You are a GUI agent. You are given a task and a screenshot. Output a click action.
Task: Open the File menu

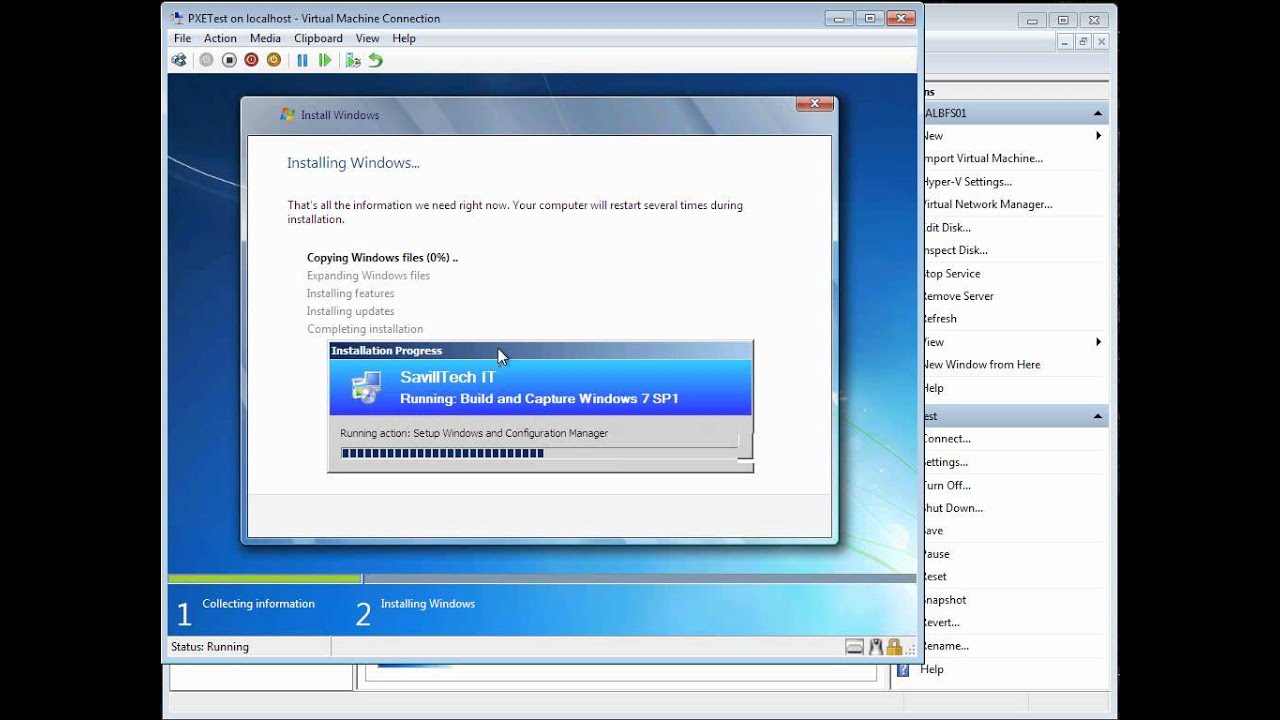[x=182, y=38]
